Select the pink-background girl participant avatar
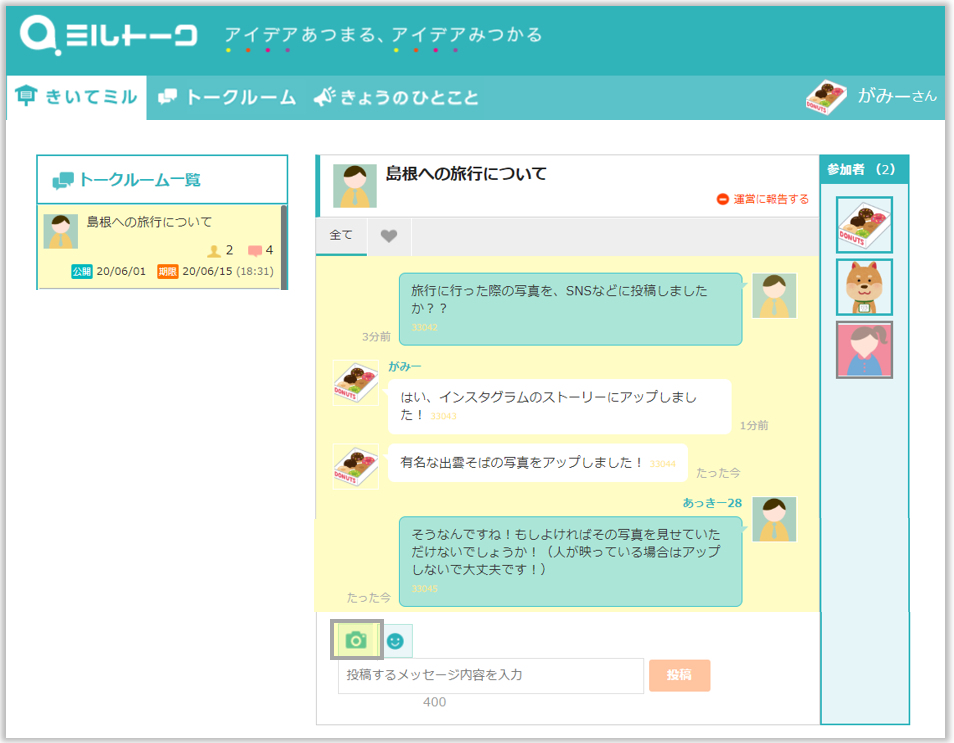The width and height of the screenshot is (954, 743). 864,350
